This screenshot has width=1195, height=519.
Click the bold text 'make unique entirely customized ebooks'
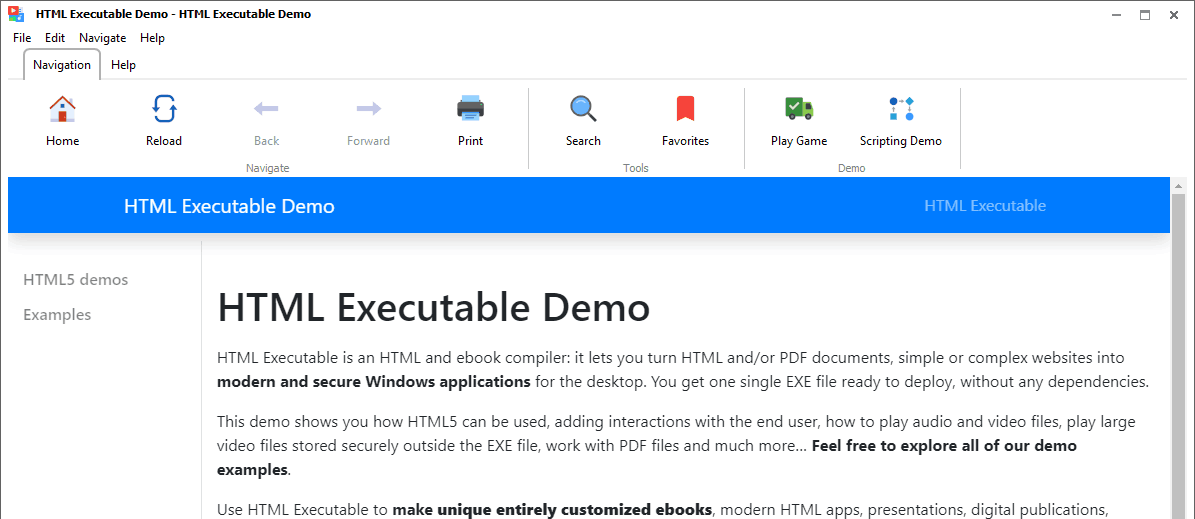552,509
